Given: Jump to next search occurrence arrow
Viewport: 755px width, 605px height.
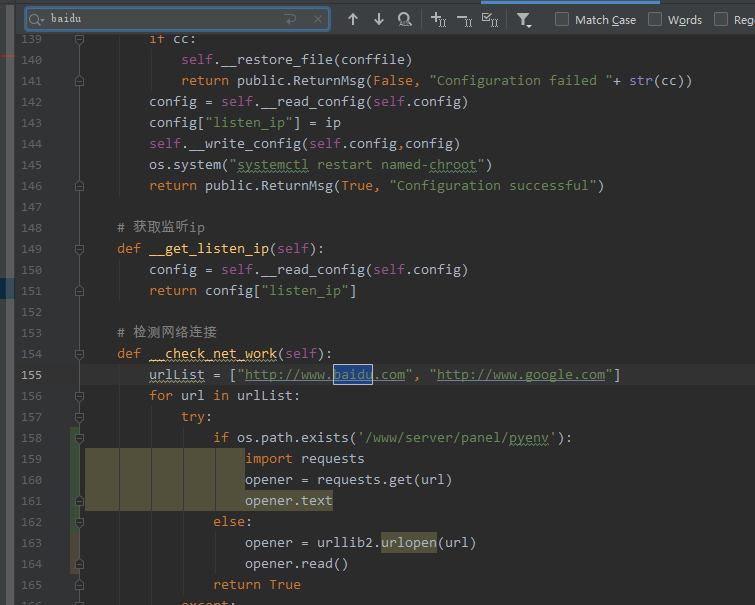Looking at the screenshot, I should click(x=378, y=19).
